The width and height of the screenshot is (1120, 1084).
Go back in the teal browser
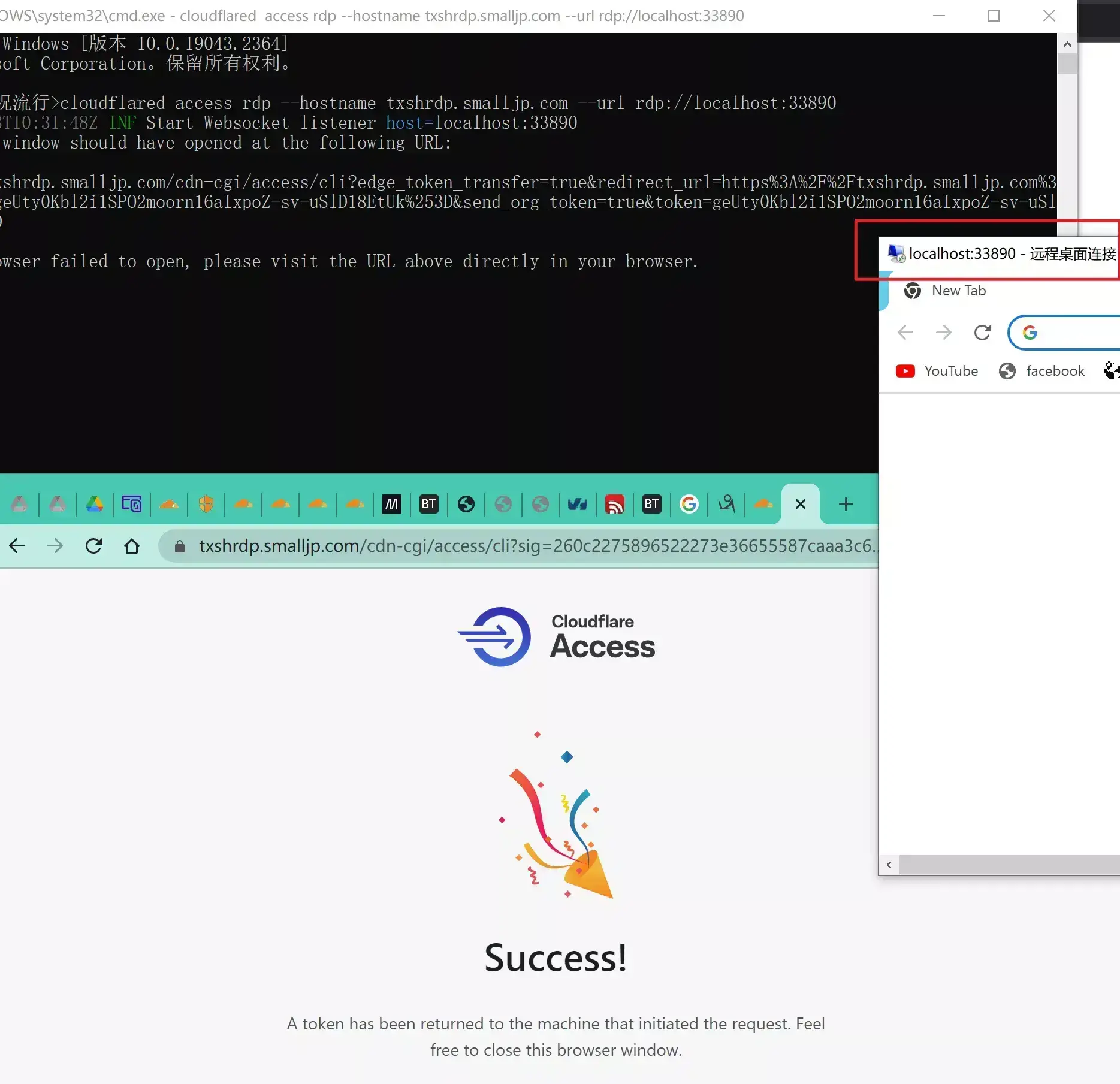tap(17, 546)
